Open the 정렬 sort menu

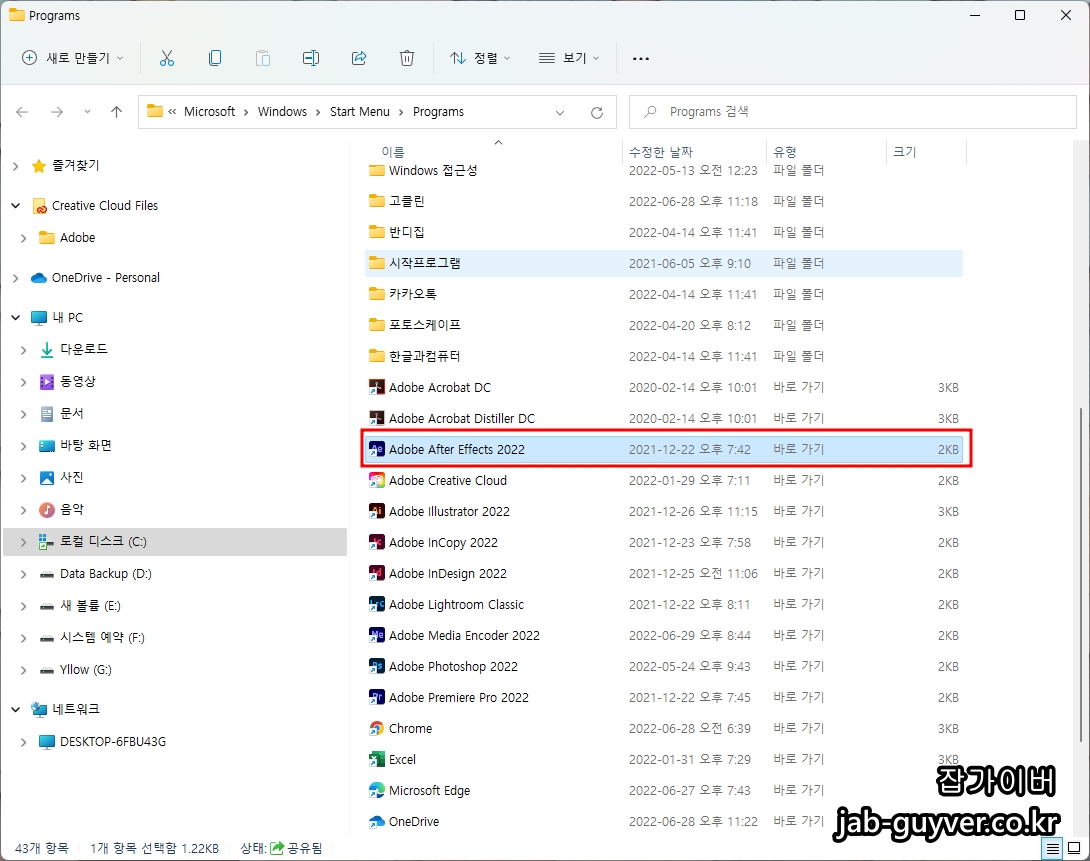480,58
